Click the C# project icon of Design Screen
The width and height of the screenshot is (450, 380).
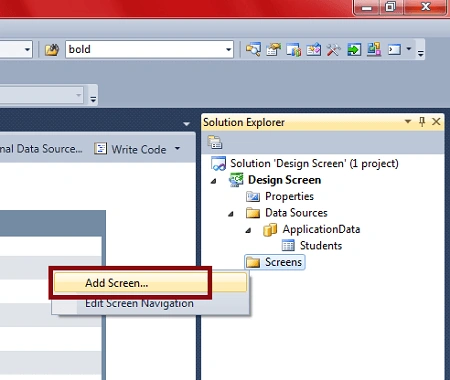[236, 180]
